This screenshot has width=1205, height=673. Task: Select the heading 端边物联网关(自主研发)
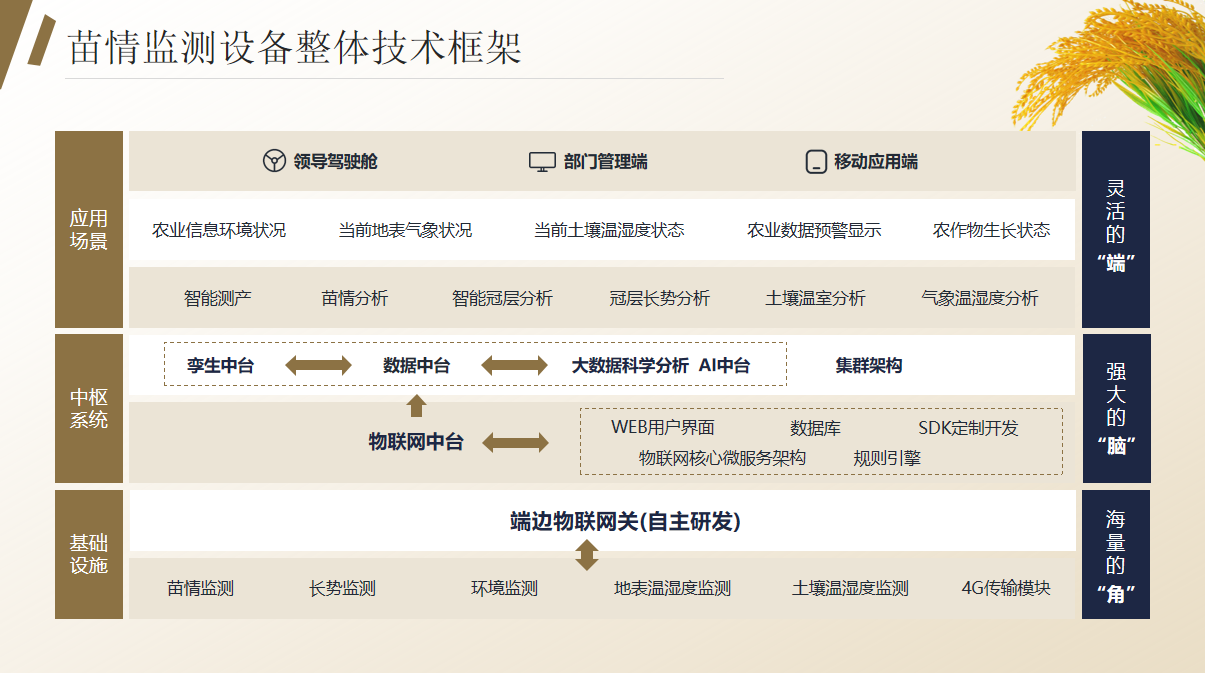(x=625, y=522)
